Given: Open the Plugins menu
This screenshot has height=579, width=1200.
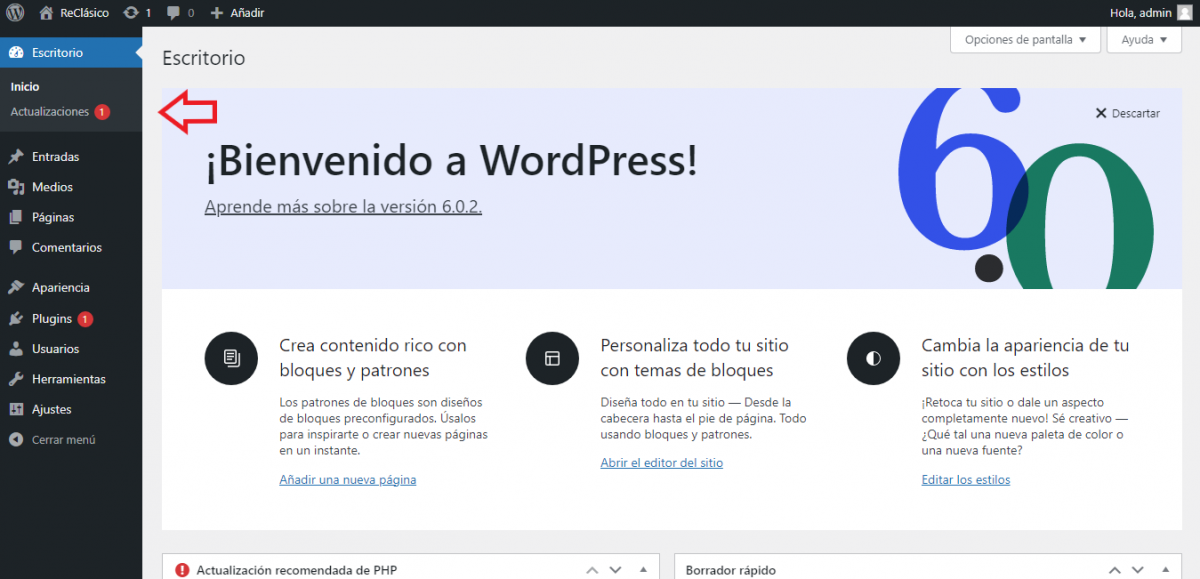Looking at the screenshot, I should click(52, 319).
